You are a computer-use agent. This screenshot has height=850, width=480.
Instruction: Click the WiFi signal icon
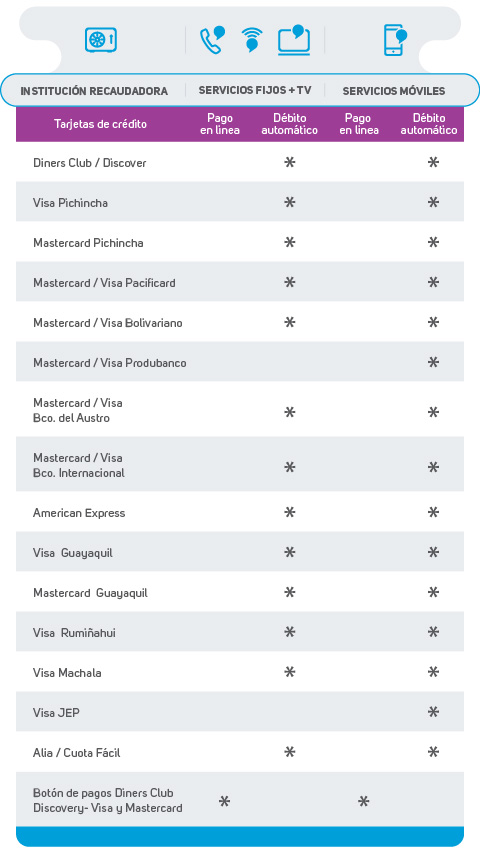pyautogui.click(x=252, y=40)
